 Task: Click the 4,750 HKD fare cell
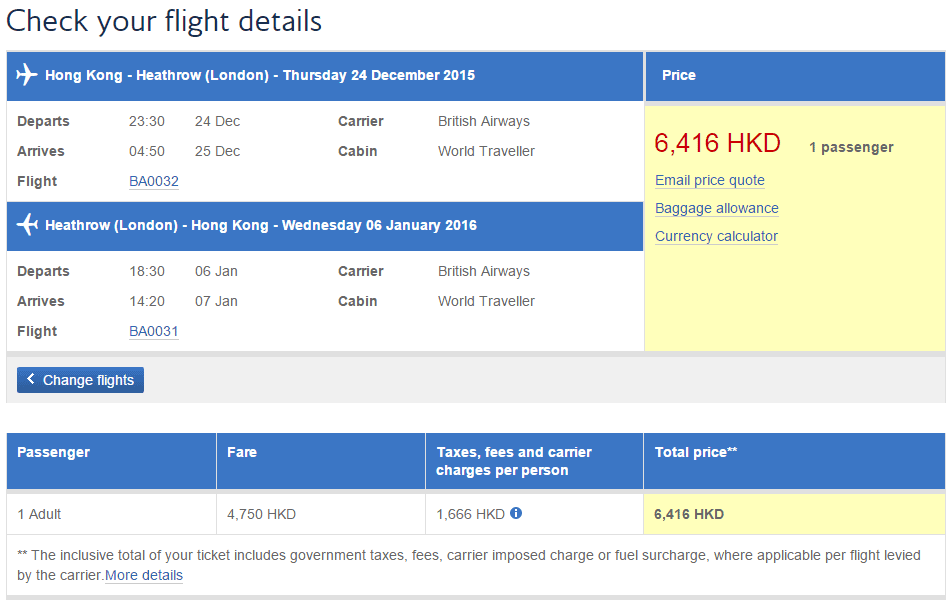click(x=262, y=514)
